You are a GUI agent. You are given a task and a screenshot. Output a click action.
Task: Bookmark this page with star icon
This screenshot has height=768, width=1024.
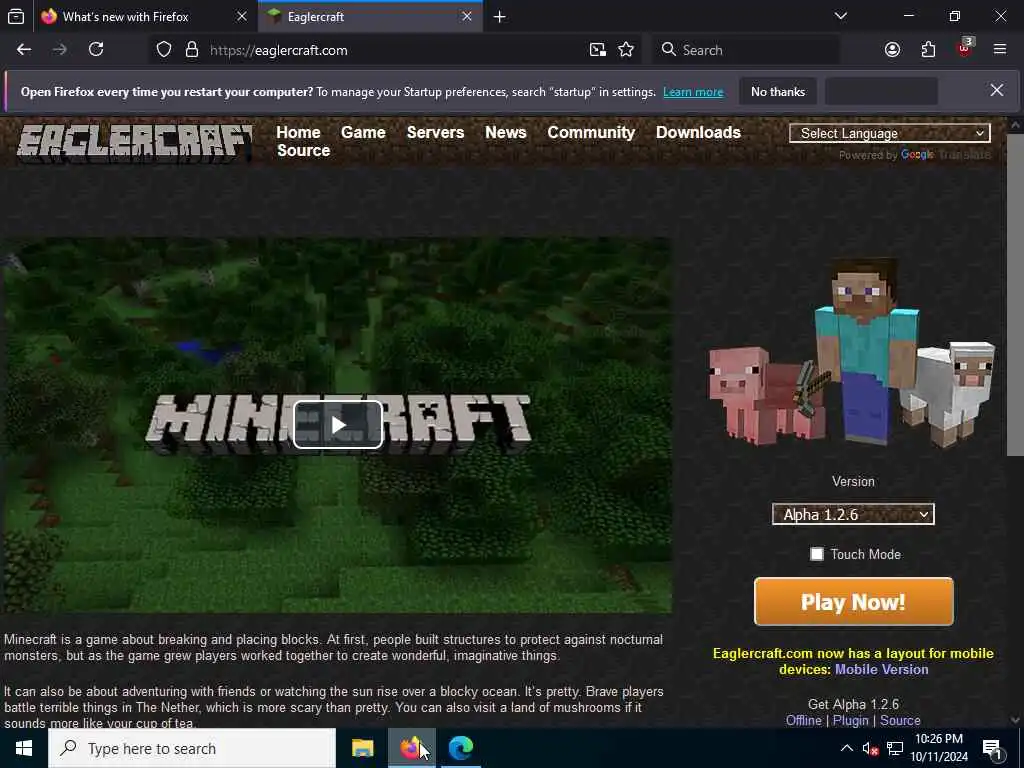pyautogui.click(x=626, y=50)
